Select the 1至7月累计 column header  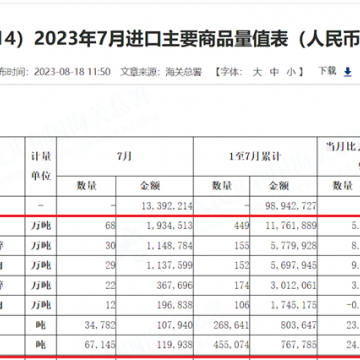pyautogui.click(x=255, y=157)
